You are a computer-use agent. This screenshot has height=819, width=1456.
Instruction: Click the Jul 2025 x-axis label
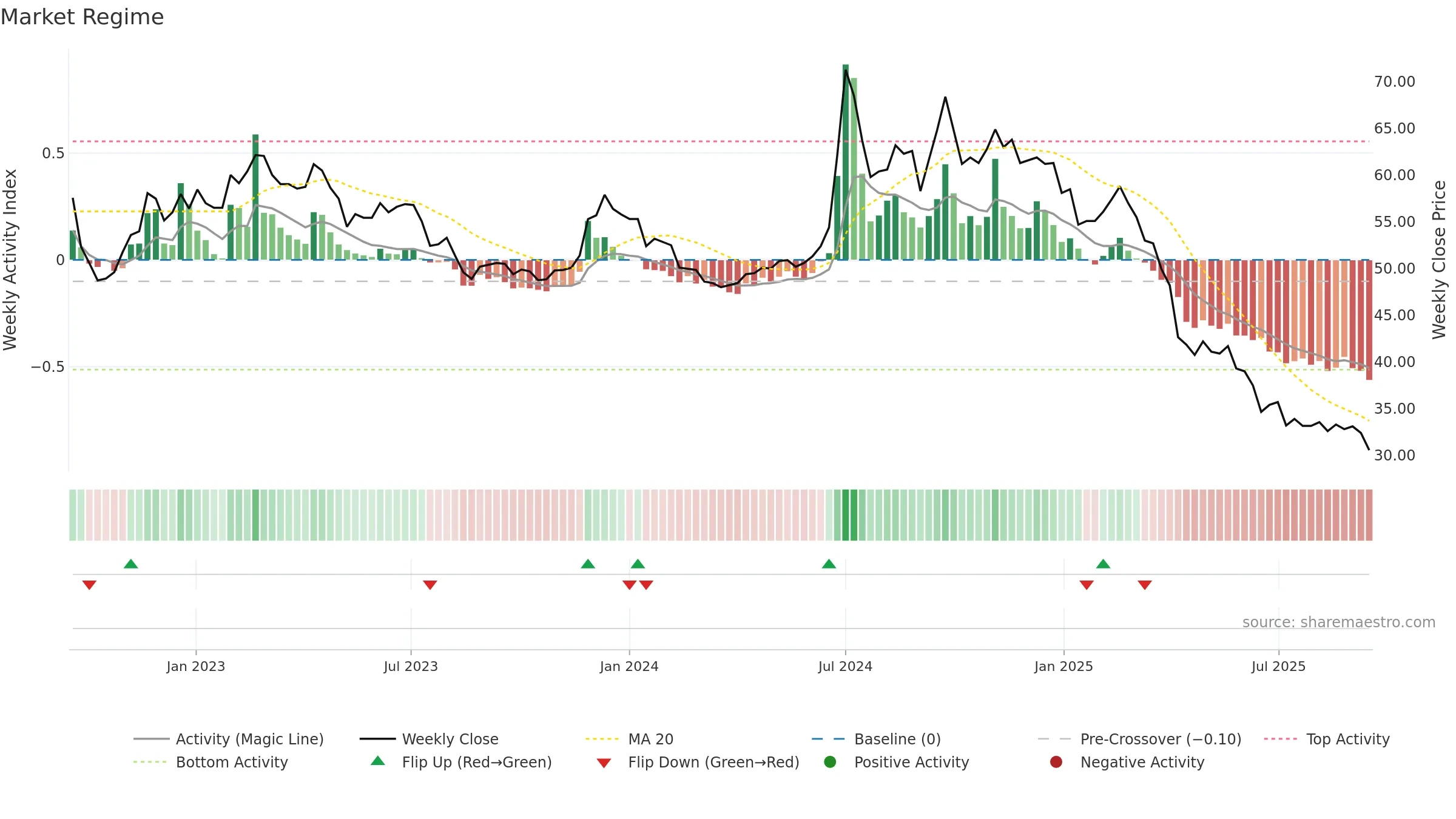pos(1278,666)
